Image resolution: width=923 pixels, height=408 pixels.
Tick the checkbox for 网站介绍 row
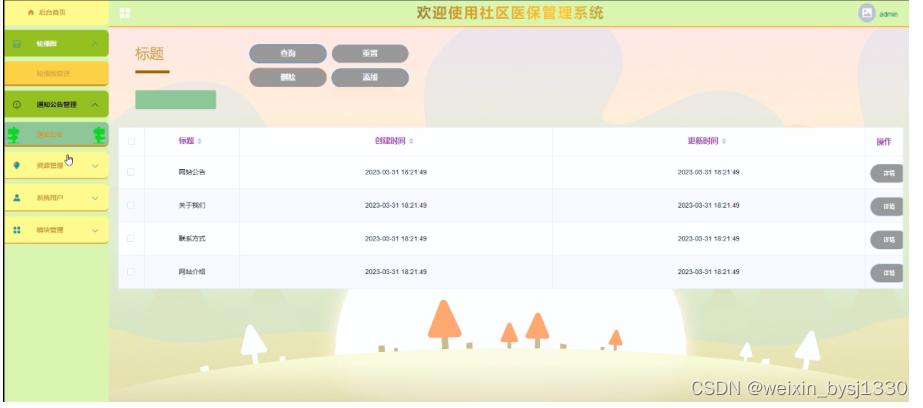[x=131, y=271]
